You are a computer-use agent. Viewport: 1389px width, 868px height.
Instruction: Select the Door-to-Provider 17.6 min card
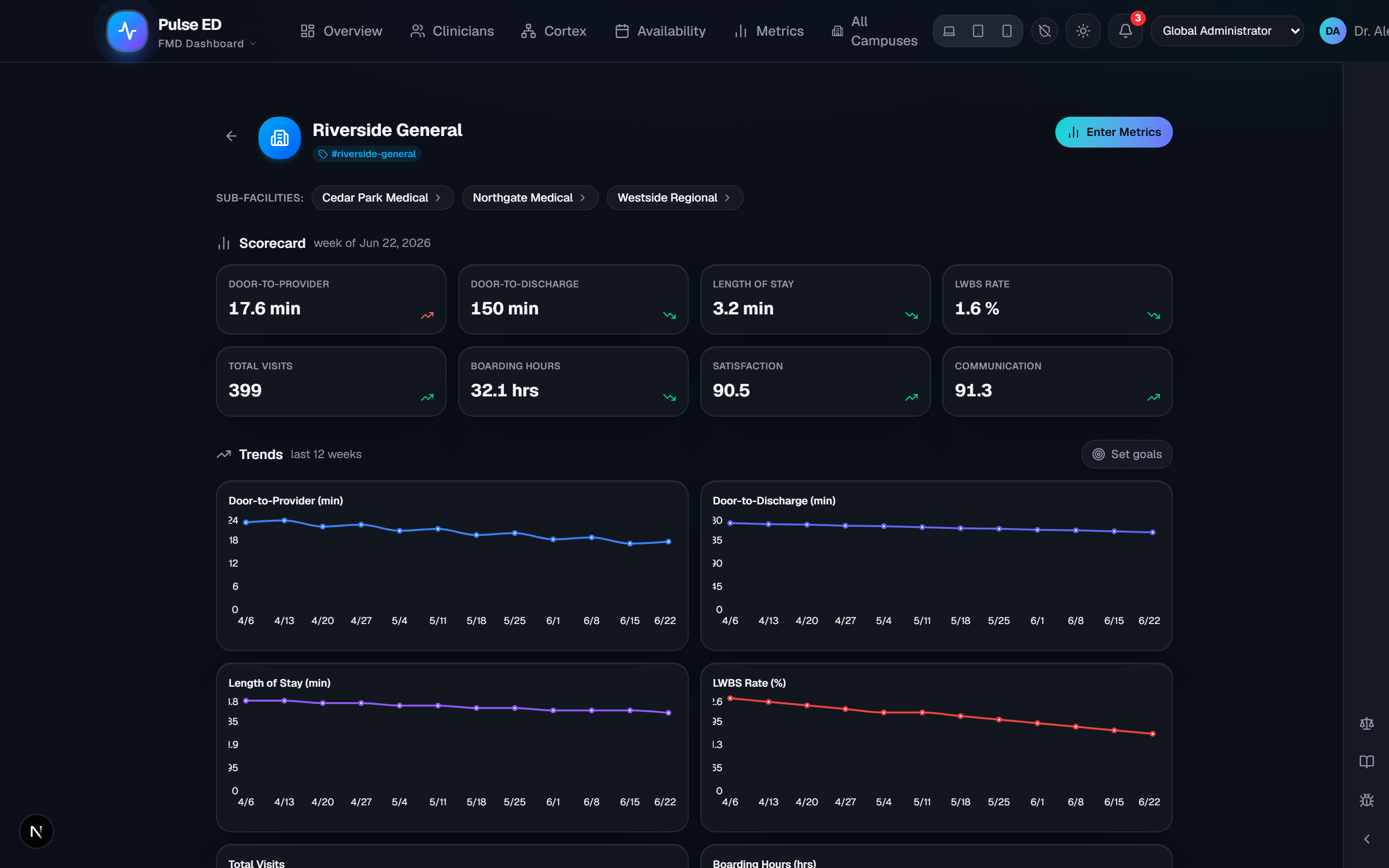331,299
